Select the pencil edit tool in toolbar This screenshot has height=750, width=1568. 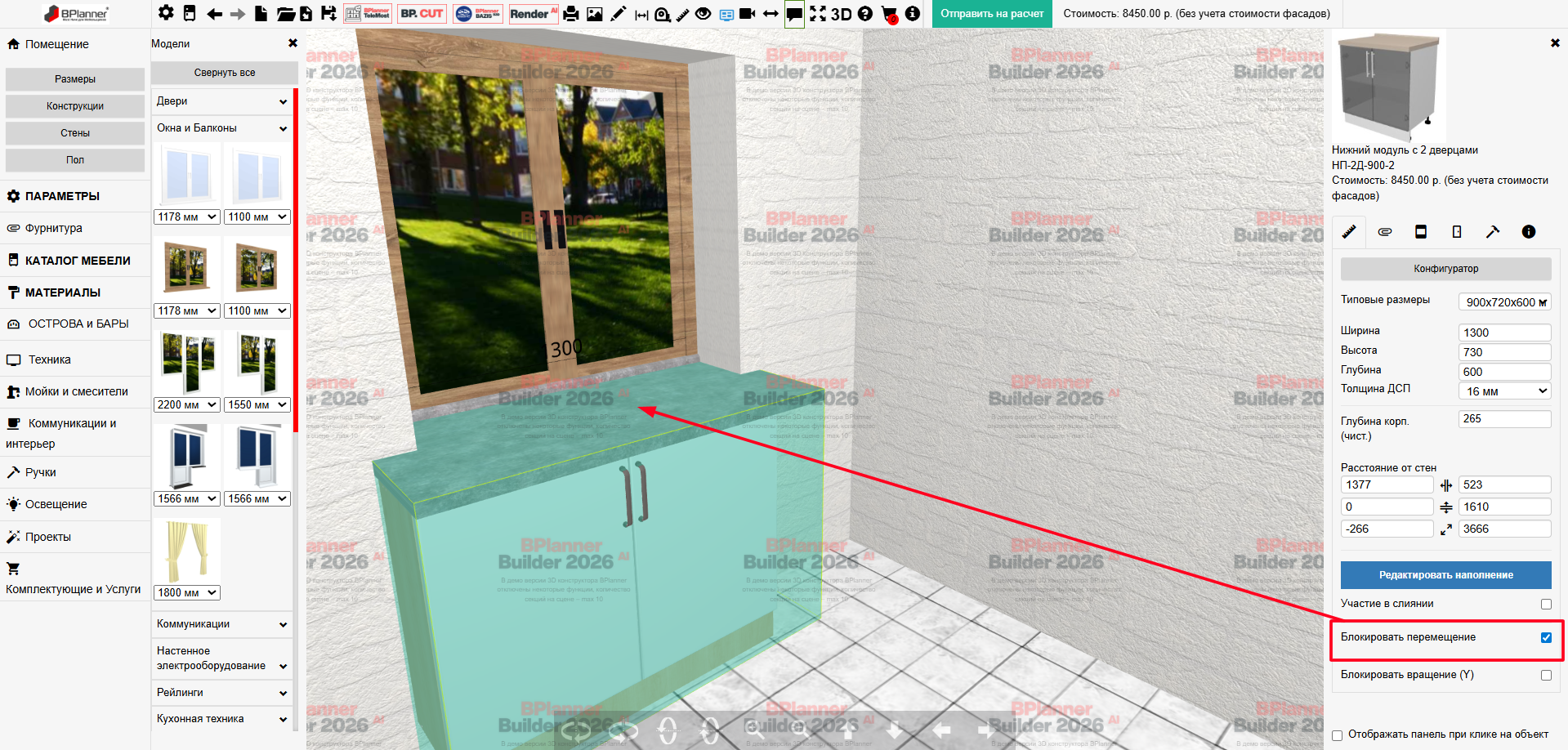pyautogui.click(x=619, y=14)
